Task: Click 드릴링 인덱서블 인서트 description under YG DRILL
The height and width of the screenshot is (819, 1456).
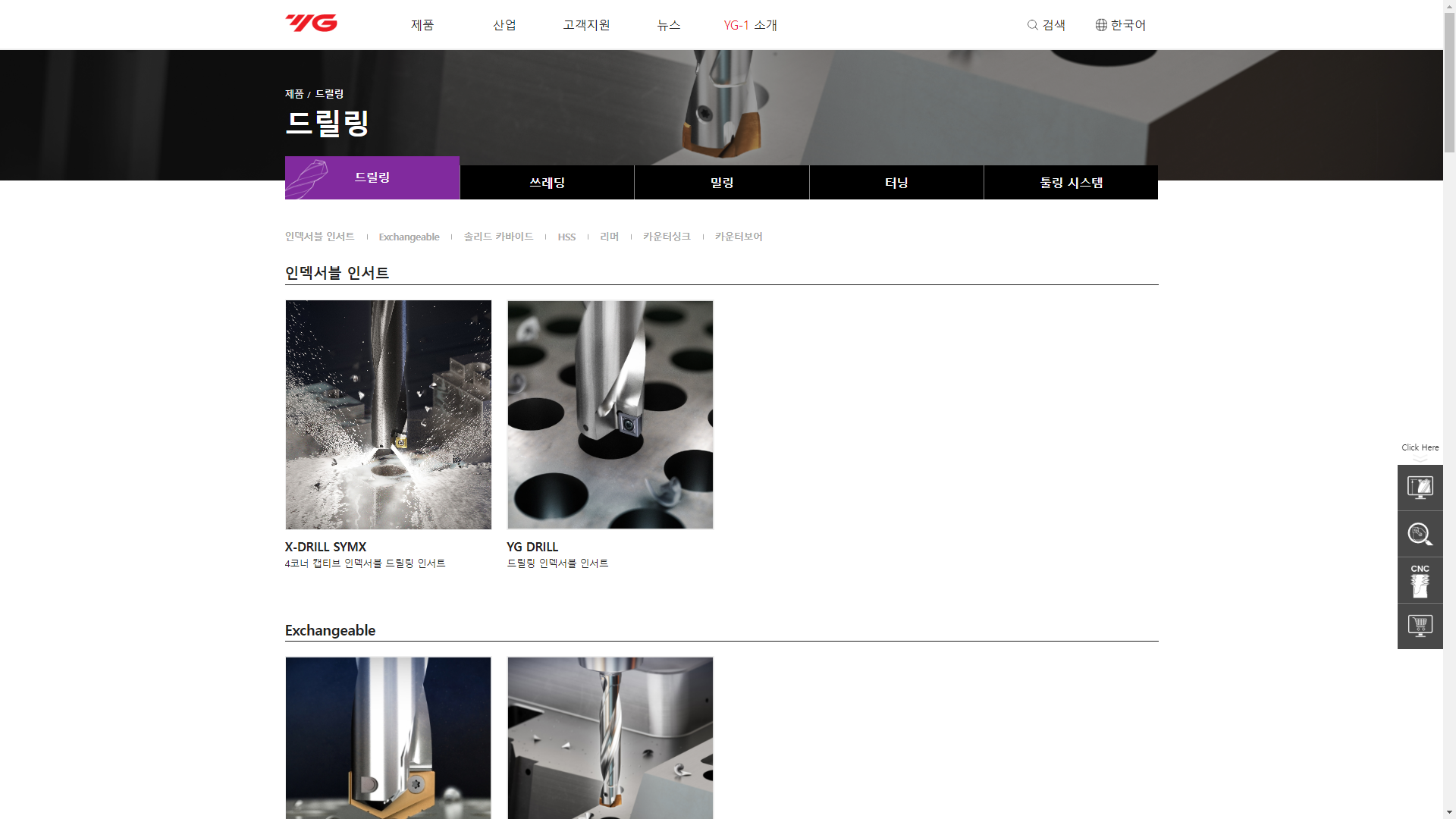Action: pos(557,563)
